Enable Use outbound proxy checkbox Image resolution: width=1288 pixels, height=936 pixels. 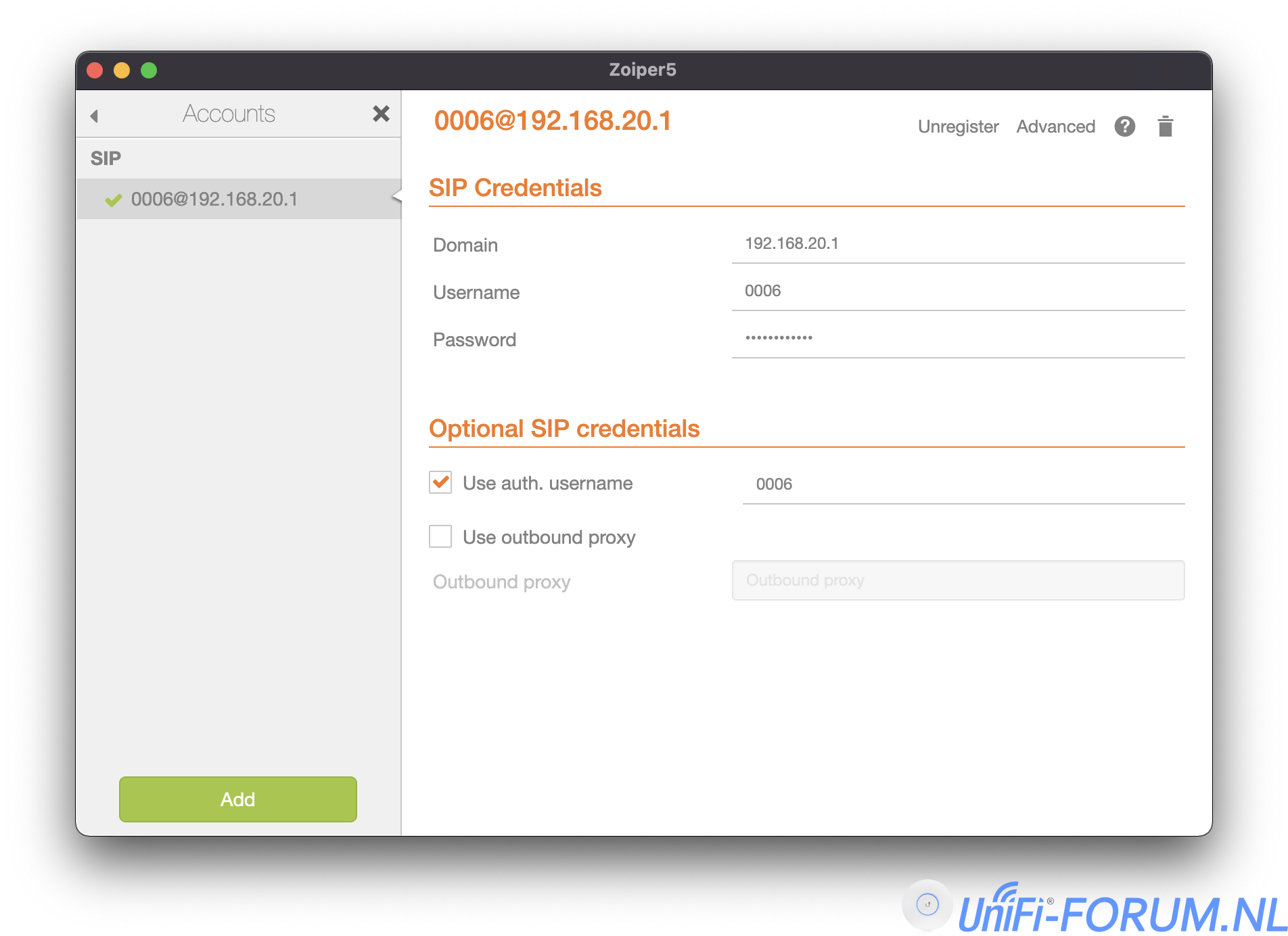click(x=440, y=537)
